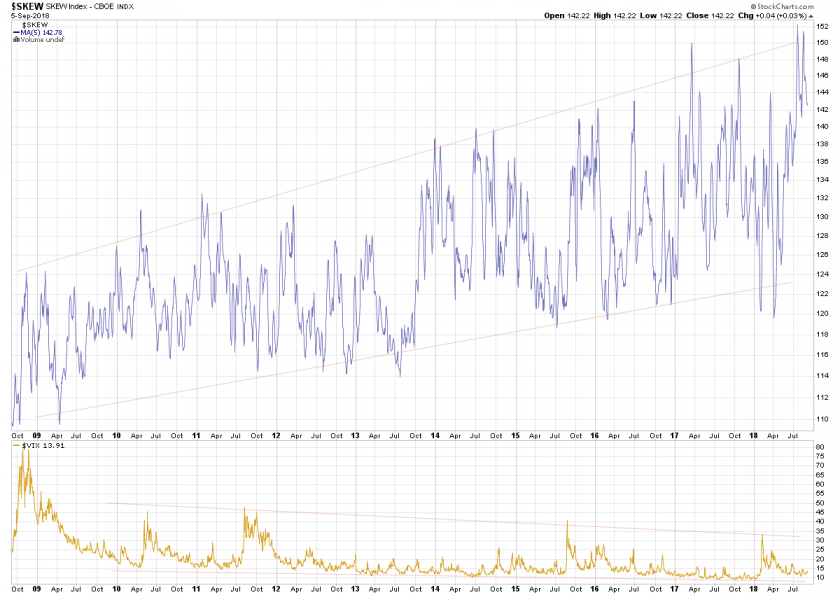Click year '12' on the VIX panel time axis
840x595 pixels.
[276, 589]
